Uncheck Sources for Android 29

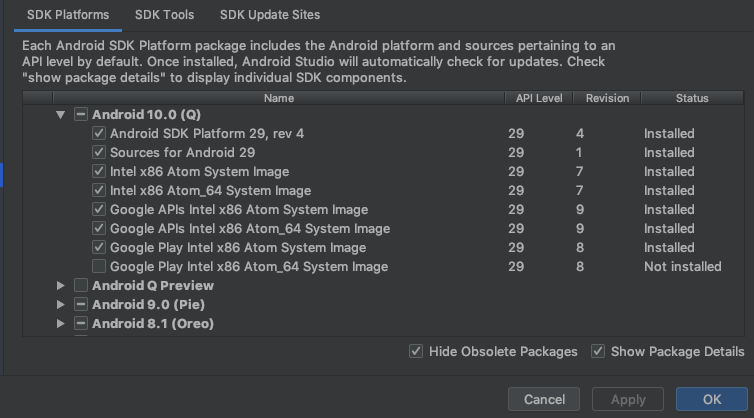pyautogui.click(x=99, y=153)
